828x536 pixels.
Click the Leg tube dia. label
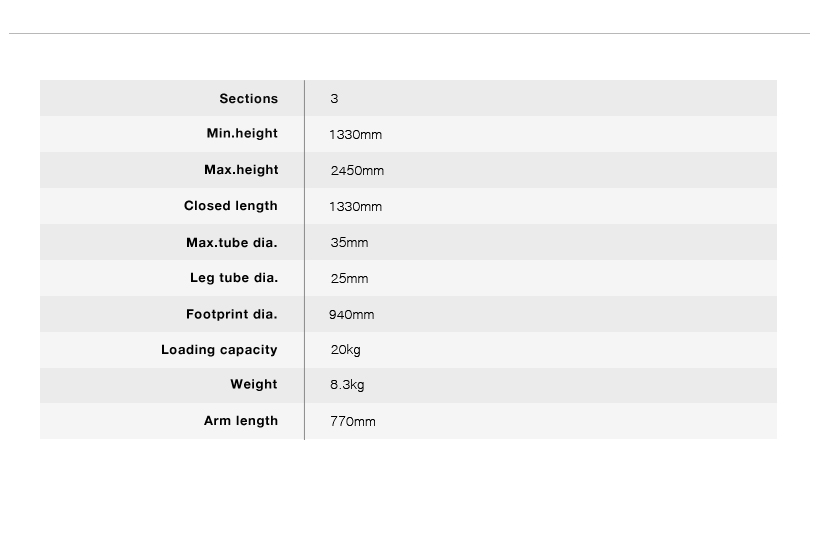[x=234, y=278]
